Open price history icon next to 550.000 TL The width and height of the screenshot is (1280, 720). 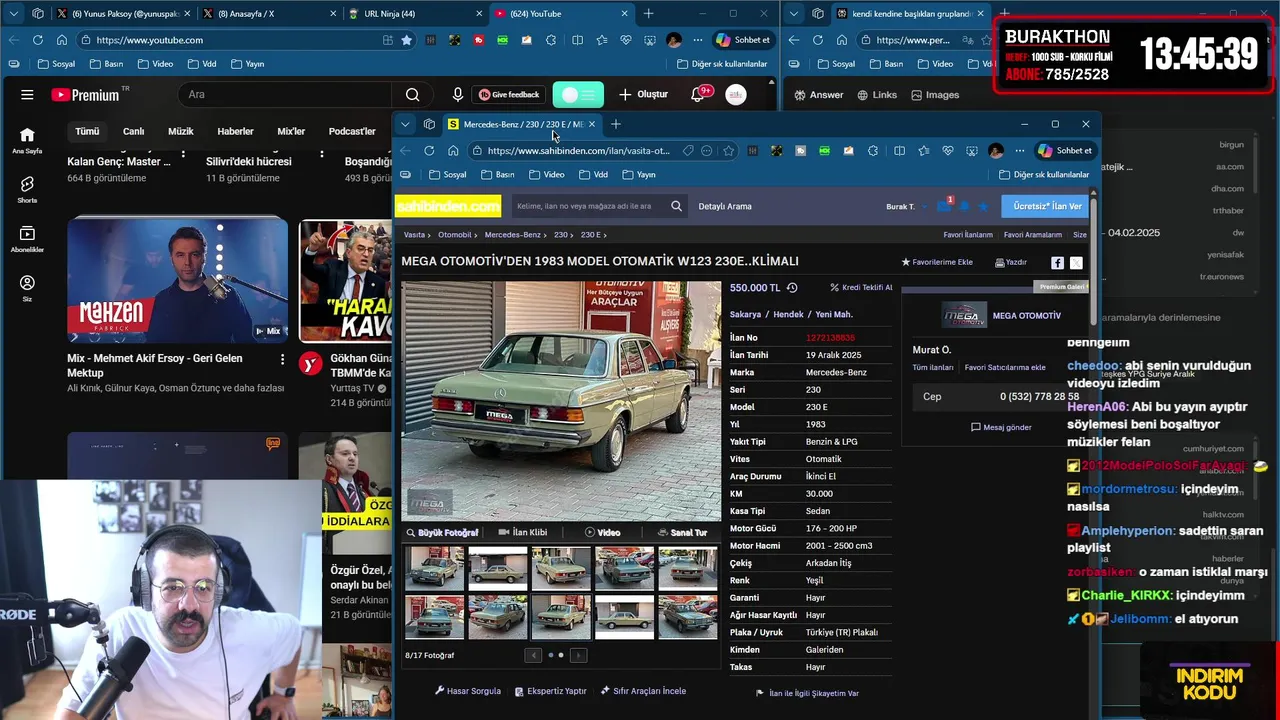pos(792,288)
